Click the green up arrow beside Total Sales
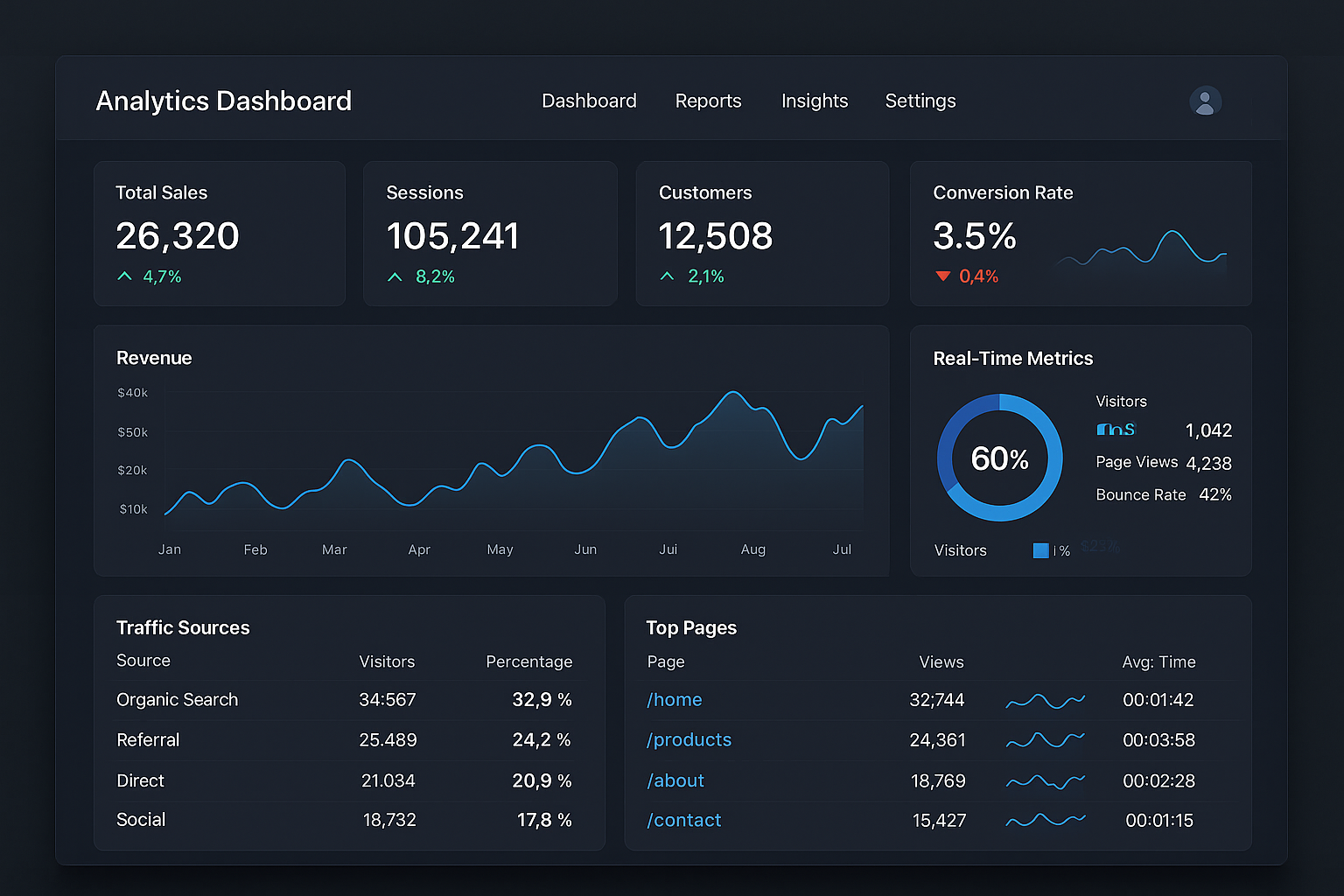This screenshot has width=1344, height=896. (x=124, y=276)
